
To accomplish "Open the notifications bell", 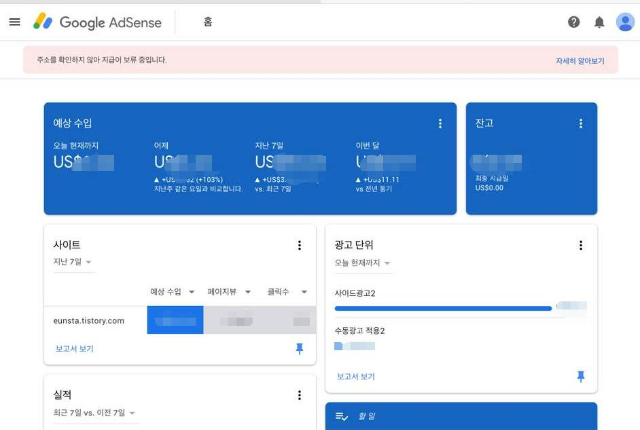I will (599, 22).
